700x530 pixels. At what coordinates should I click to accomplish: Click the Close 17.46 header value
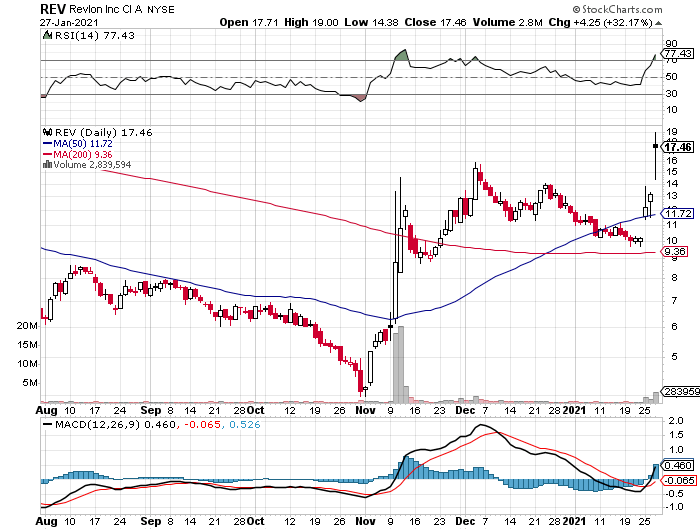click(435, 22)
